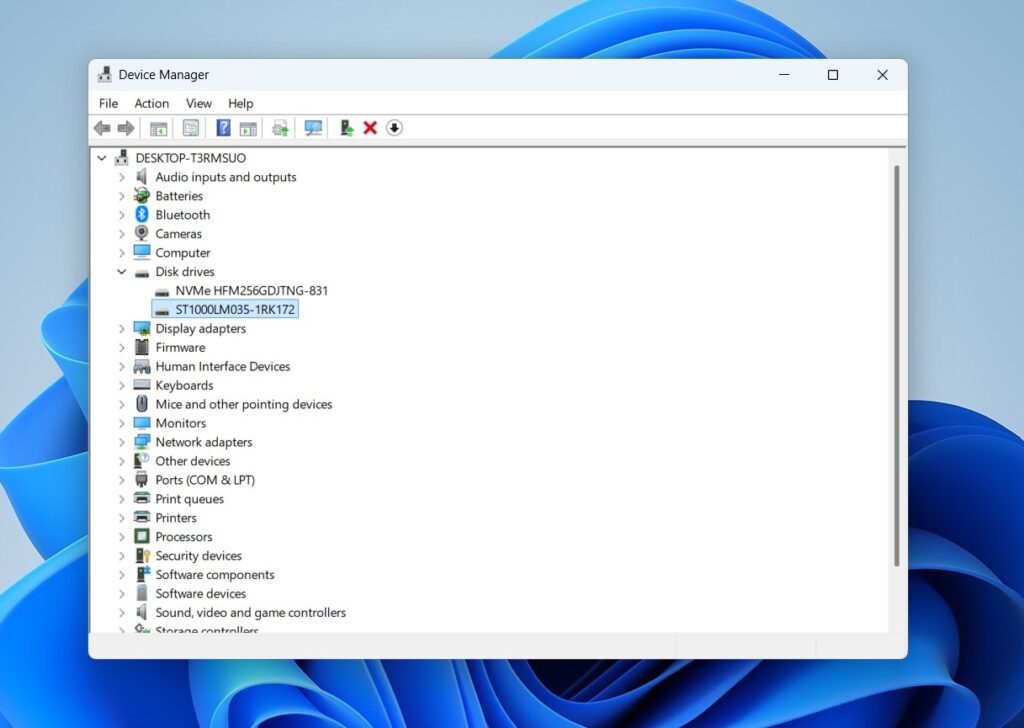Click the Help toolbar icon

(x=222, y=127)
